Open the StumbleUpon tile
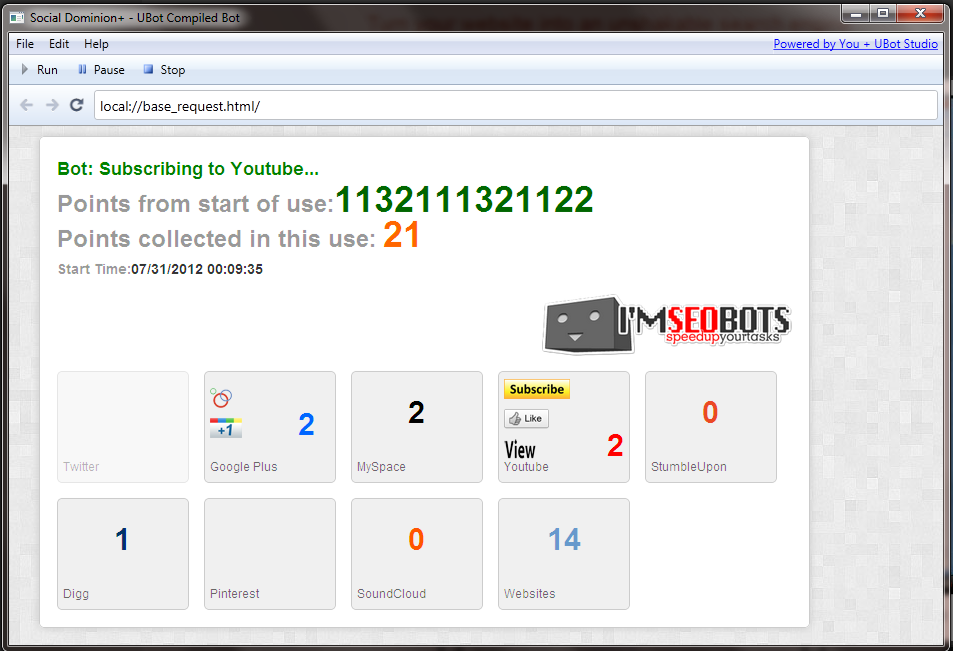 pos(710,427)
